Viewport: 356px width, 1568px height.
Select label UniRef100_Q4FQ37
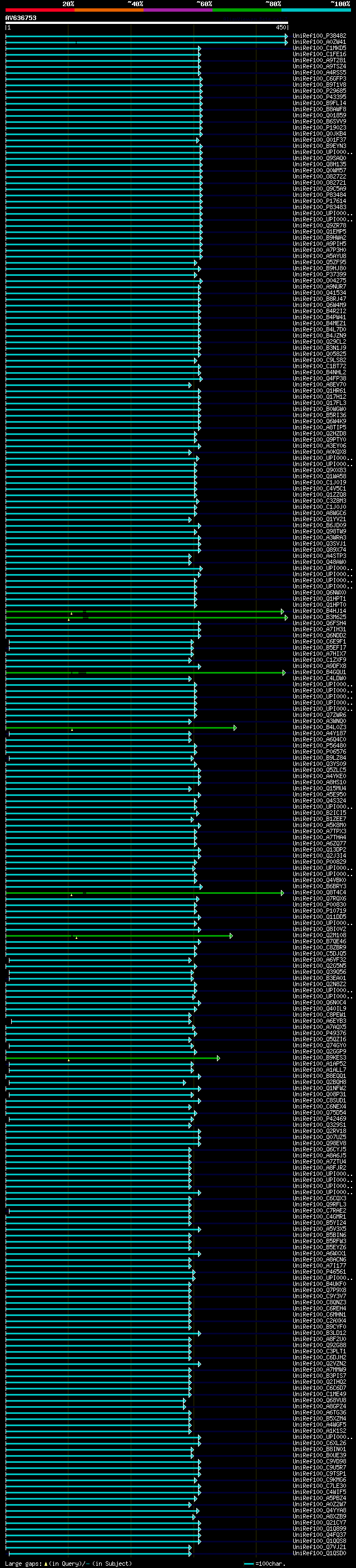319,1535
